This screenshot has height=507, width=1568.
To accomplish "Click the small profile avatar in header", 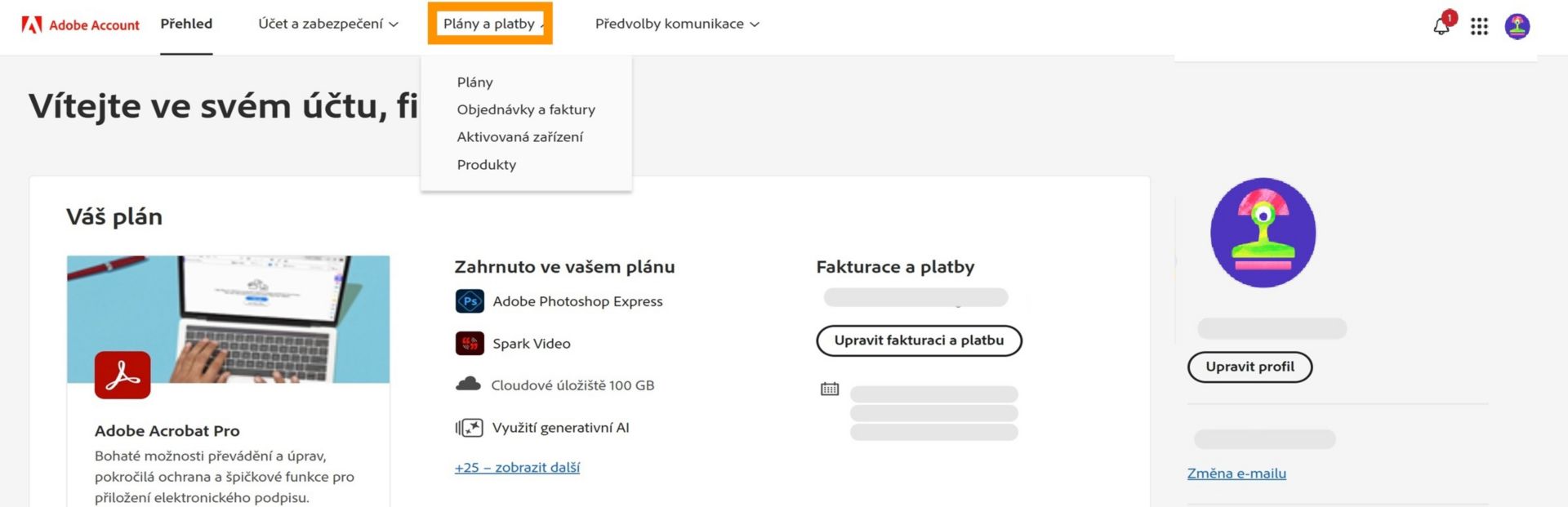I will click(1517, 26).
